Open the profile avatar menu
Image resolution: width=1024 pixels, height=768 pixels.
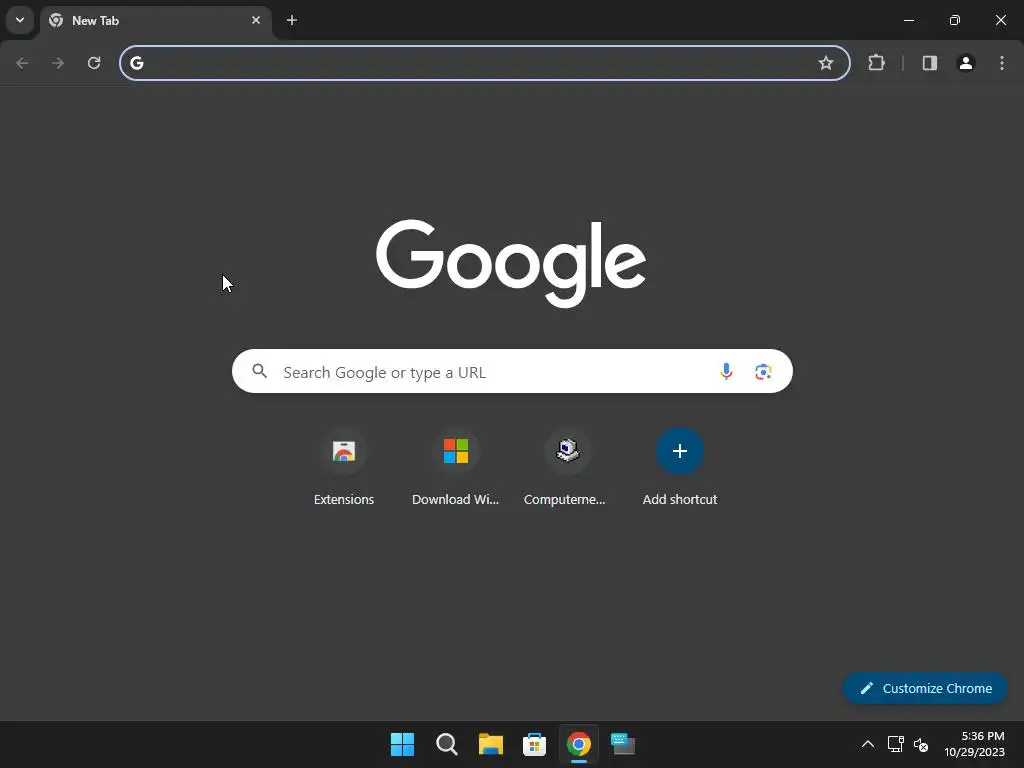coord(966,63)
